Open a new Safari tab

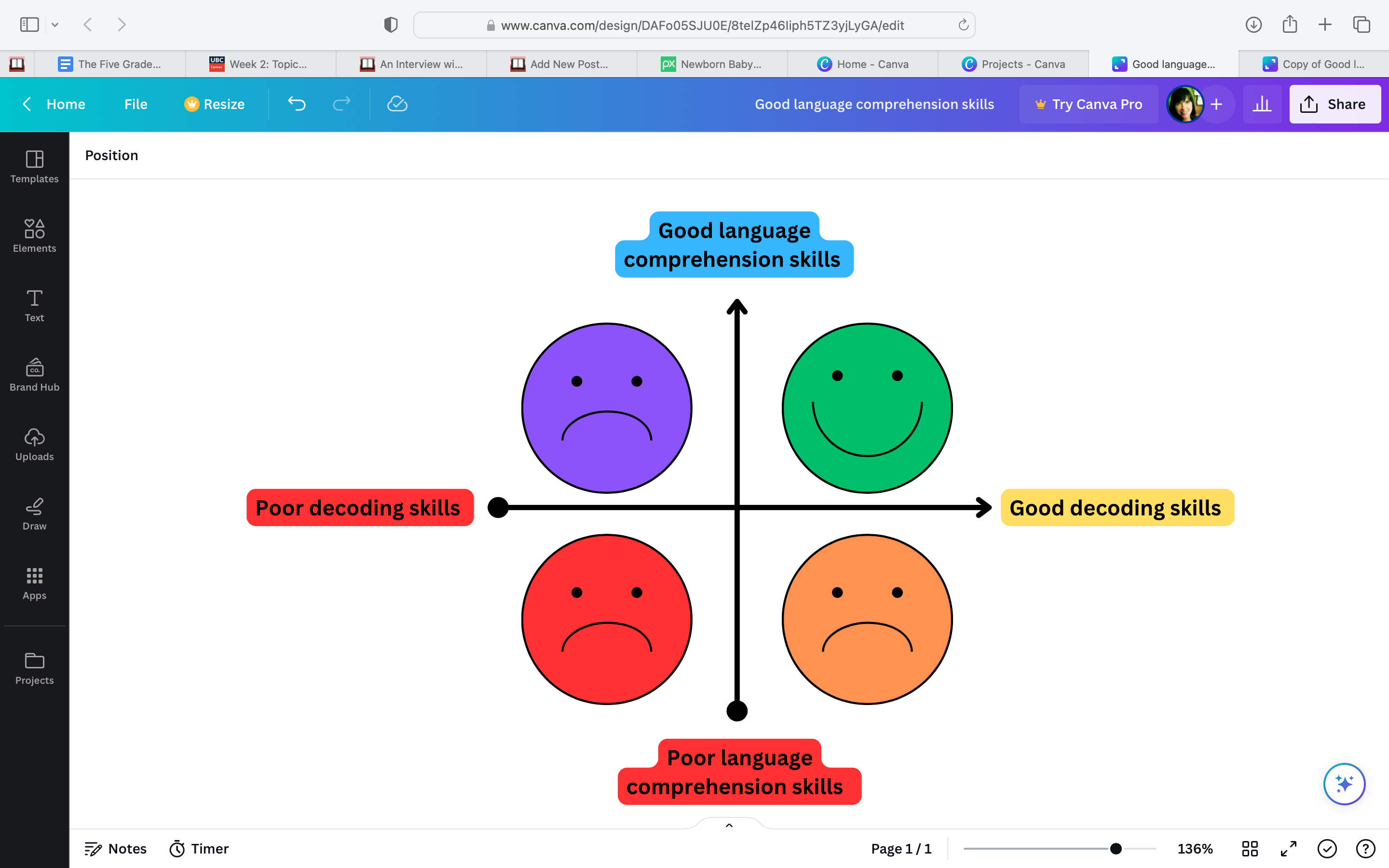[x=1325, y=25]
